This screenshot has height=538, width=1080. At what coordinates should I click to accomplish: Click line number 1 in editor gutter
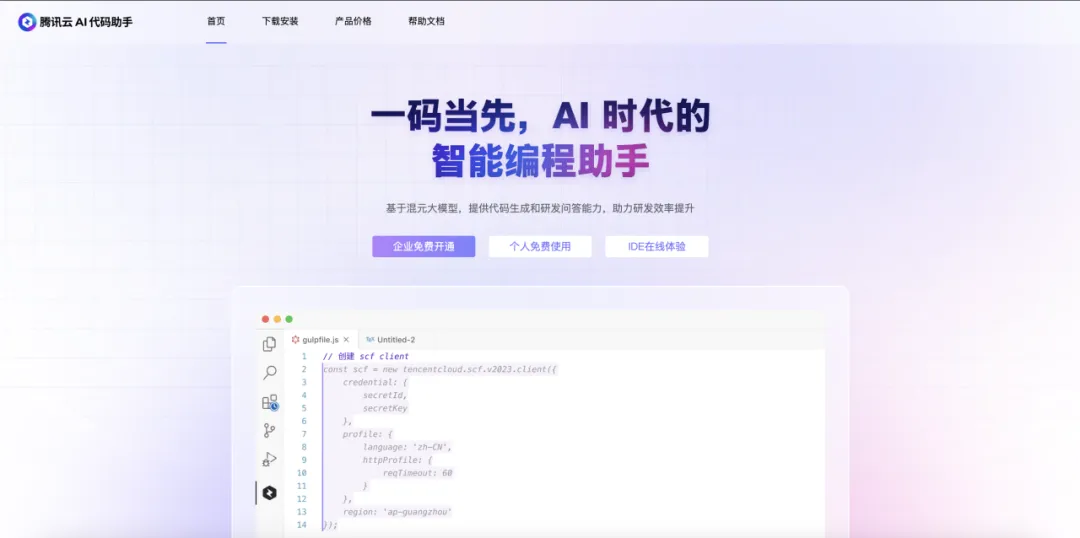[x=304, y=356]
